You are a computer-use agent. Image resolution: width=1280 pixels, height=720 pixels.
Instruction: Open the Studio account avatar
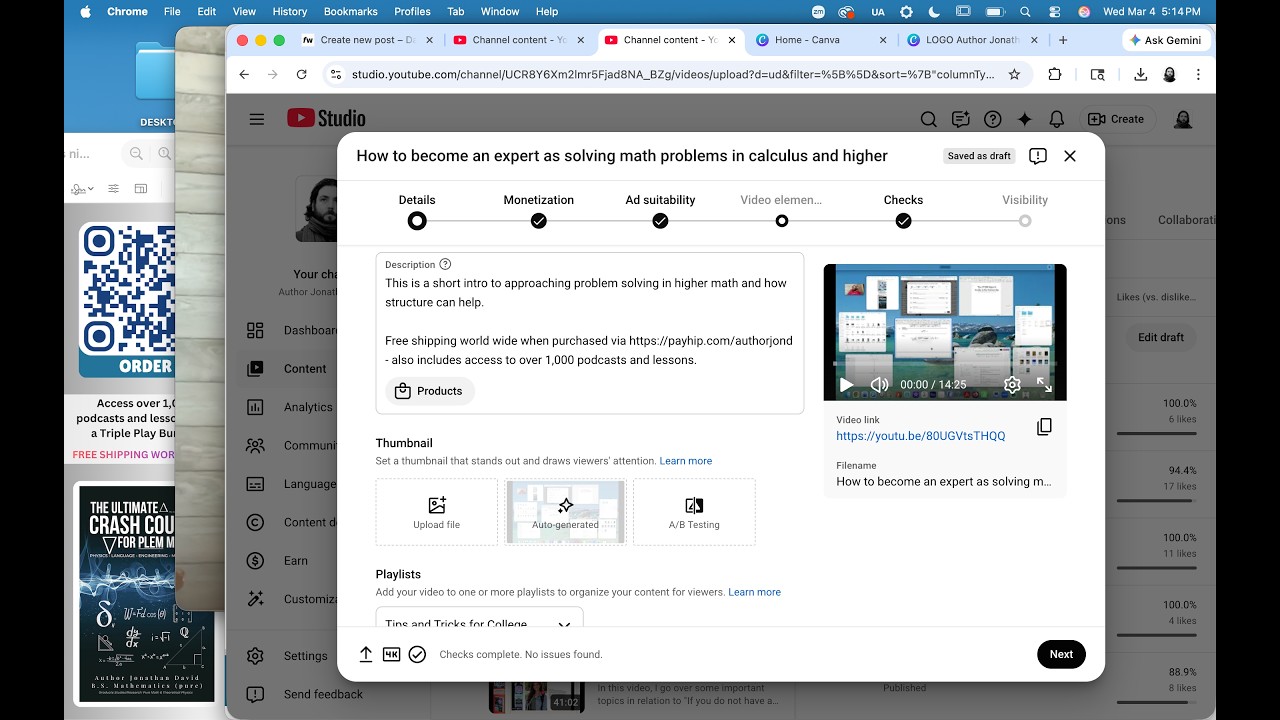(1183, 119)
